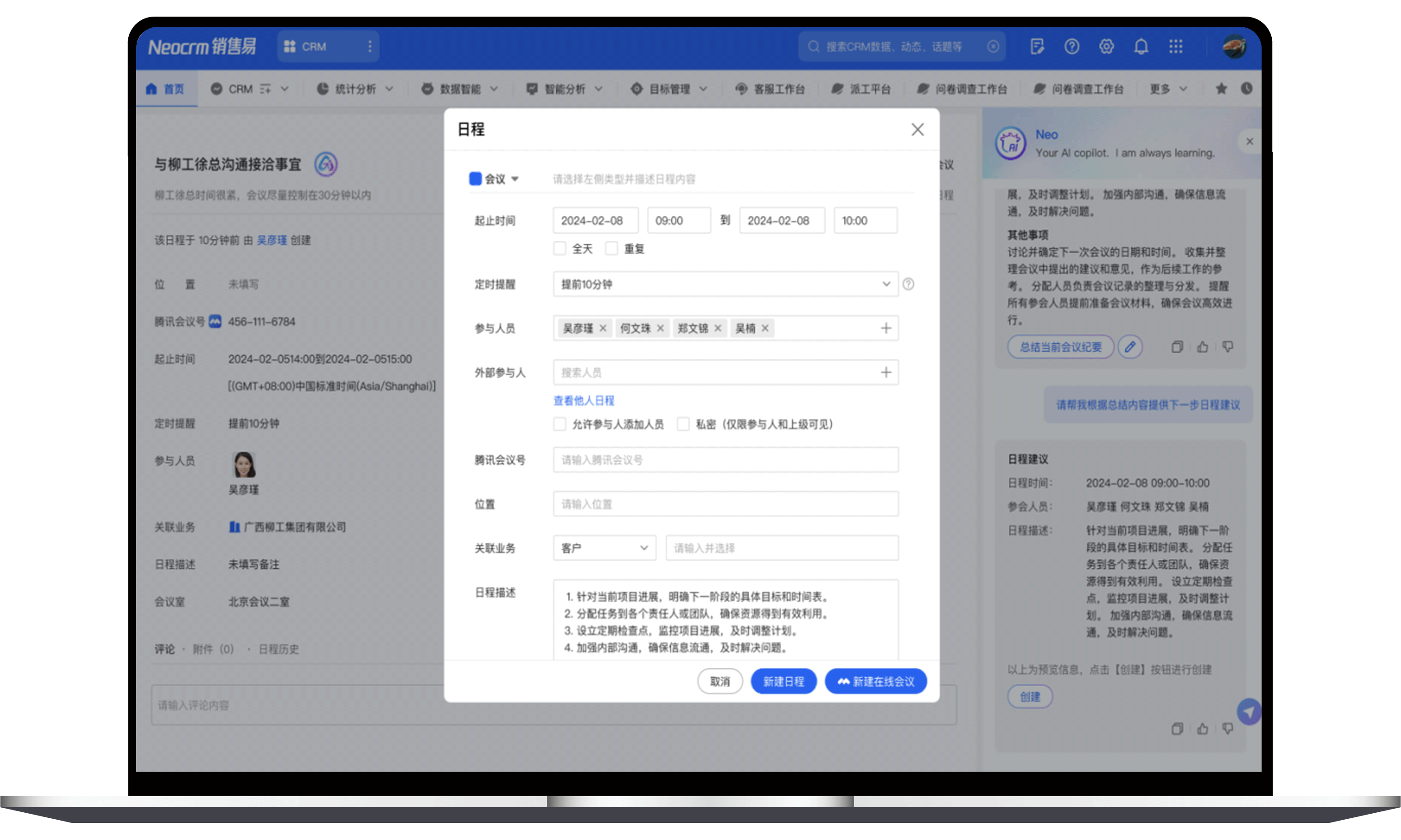The height and width of the screenshot is (840, 1401).
Task: Click the 09:00 start time field
Action: click(x=679, y=220)
